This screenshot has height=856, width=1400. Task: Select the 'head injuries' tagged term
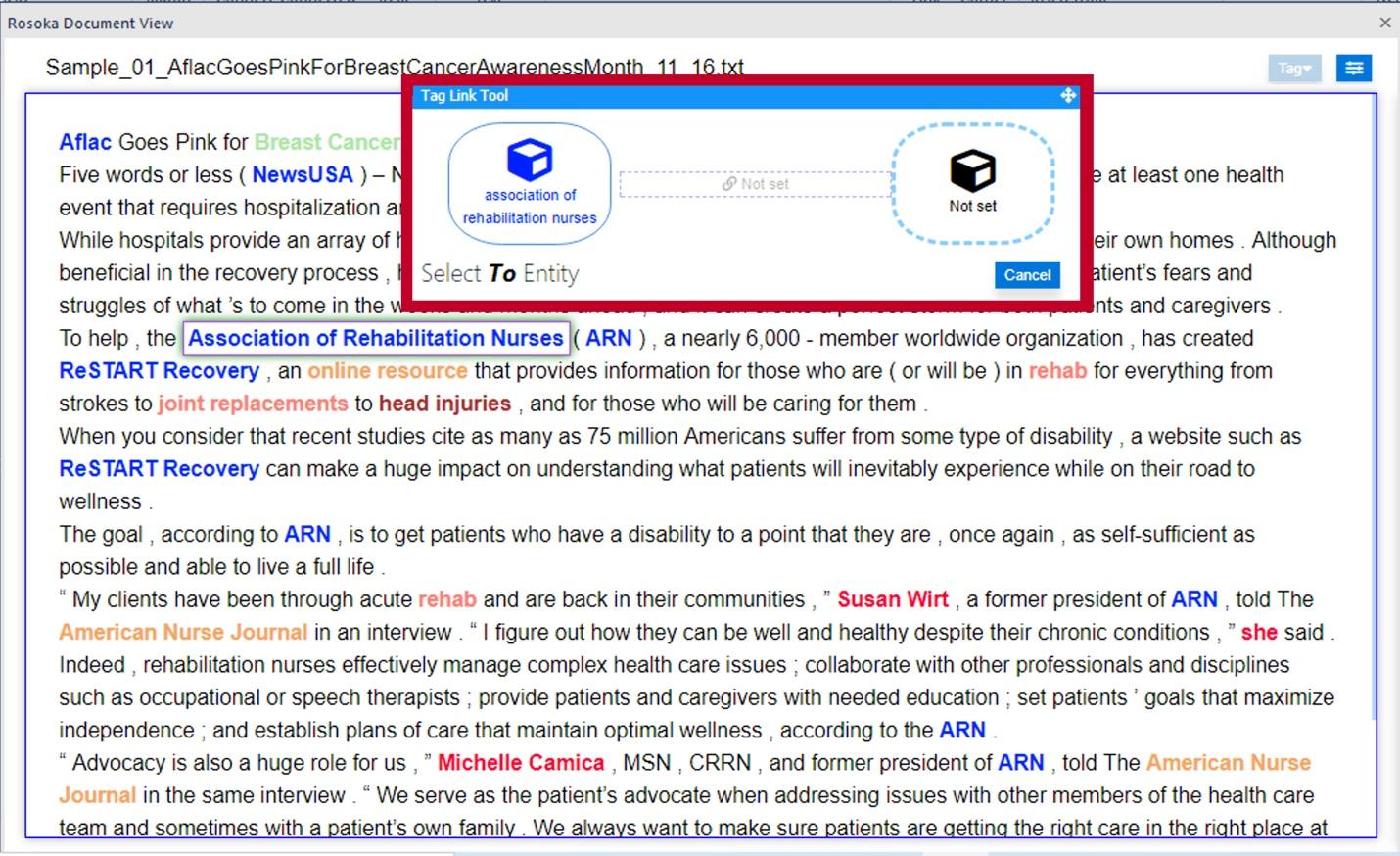(x=444, y=404)
